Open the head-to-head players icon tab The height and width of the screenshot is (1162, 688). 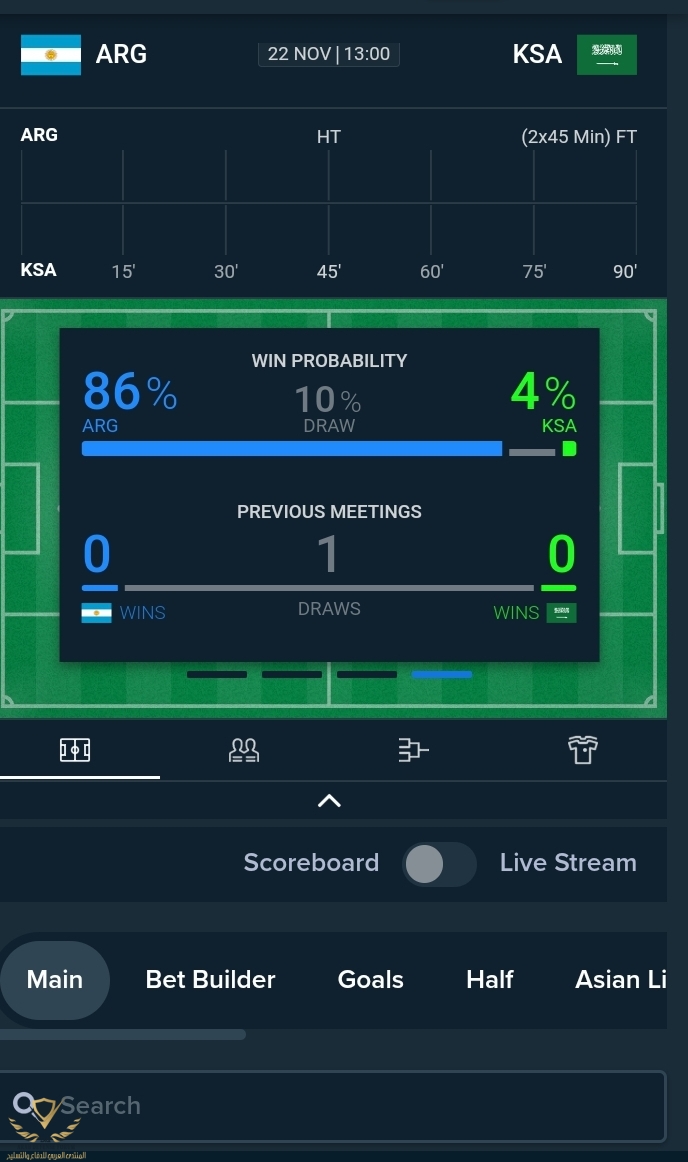click(244, 750)
